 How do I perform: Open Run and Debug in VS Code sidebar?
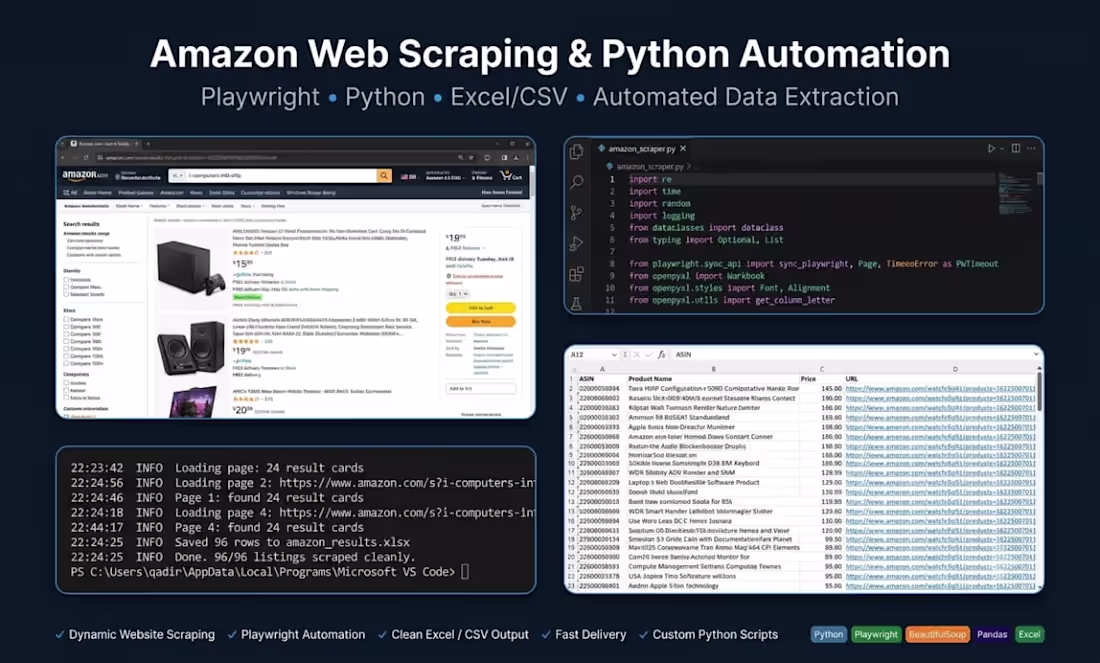[577, 243]
